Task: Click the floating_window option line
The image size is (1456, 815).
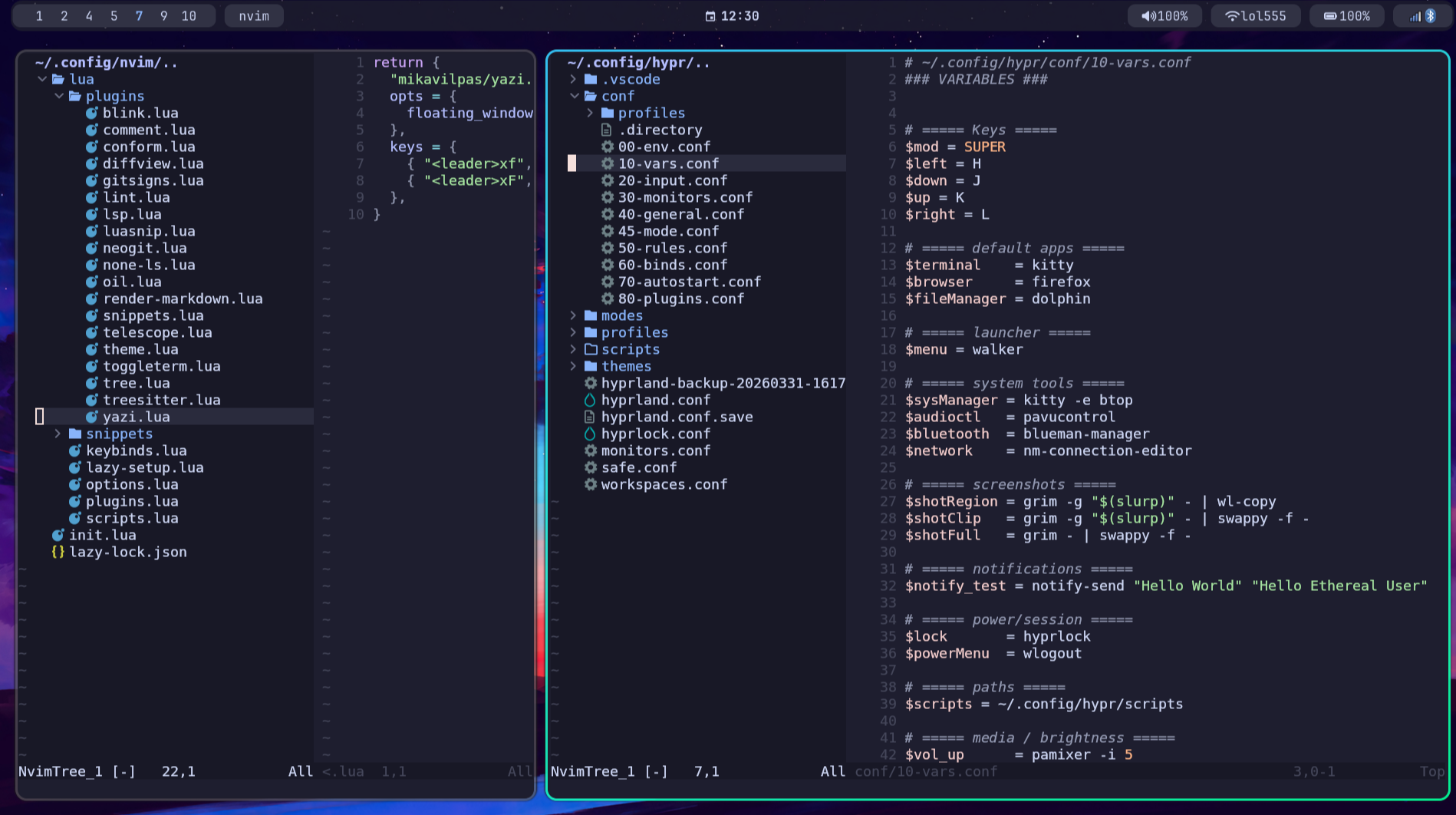Action: pos(469,113)
